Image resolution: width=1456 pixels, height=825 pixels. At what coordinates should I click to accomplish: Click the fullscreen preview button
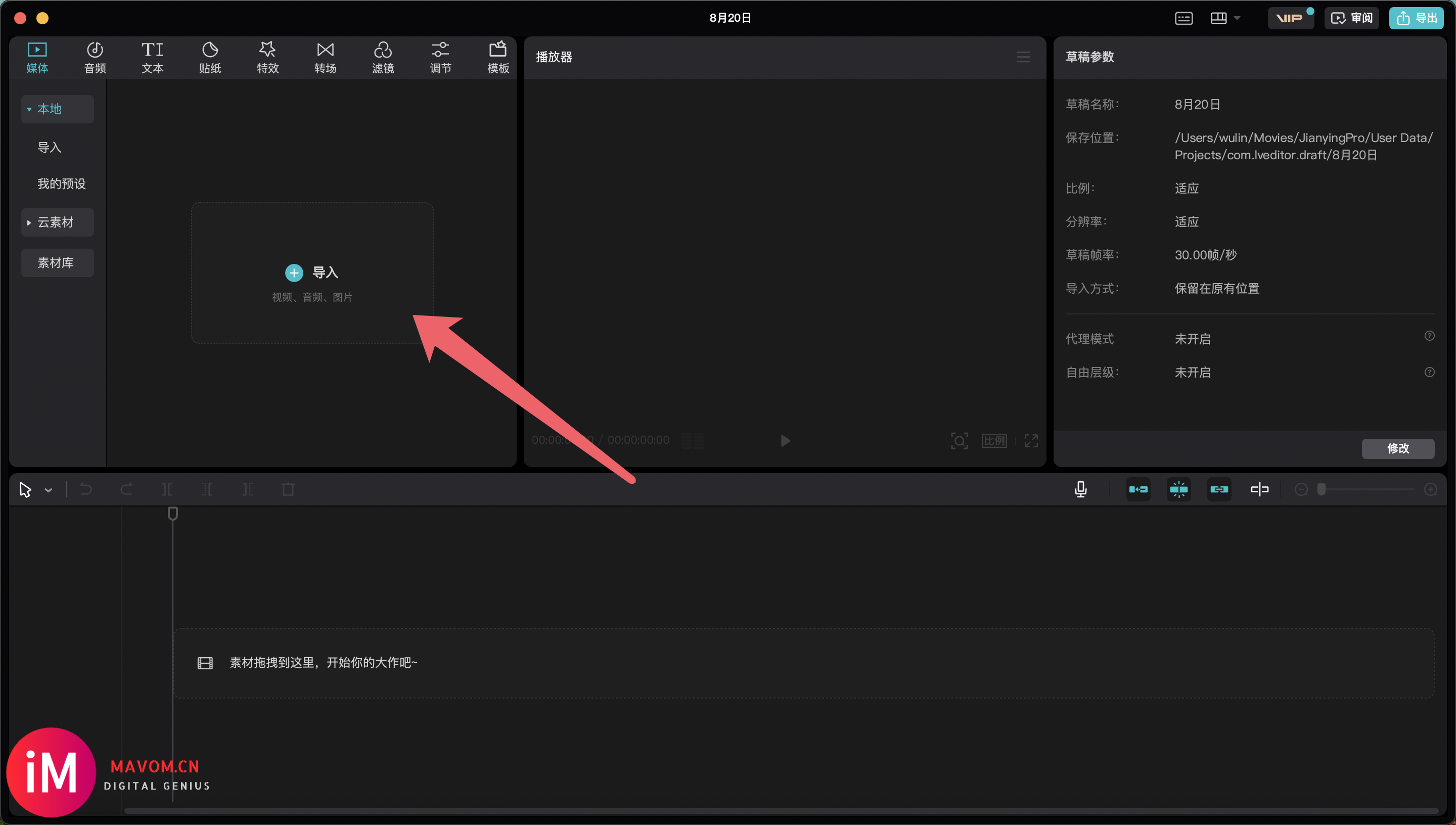coord(1031,440)
